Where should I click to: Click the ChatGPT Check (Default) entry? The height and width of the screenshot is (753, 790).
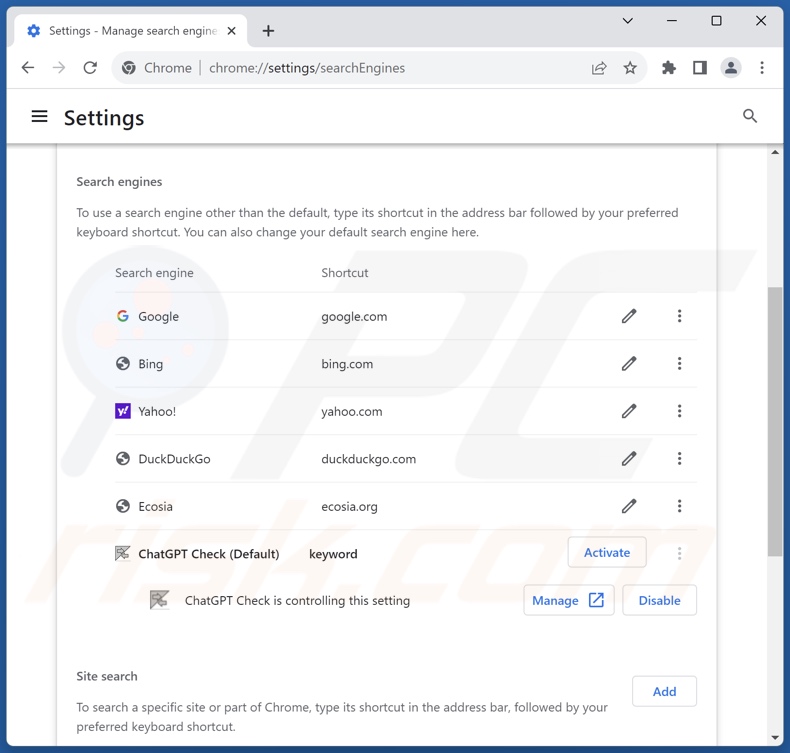tap(209, 554)
